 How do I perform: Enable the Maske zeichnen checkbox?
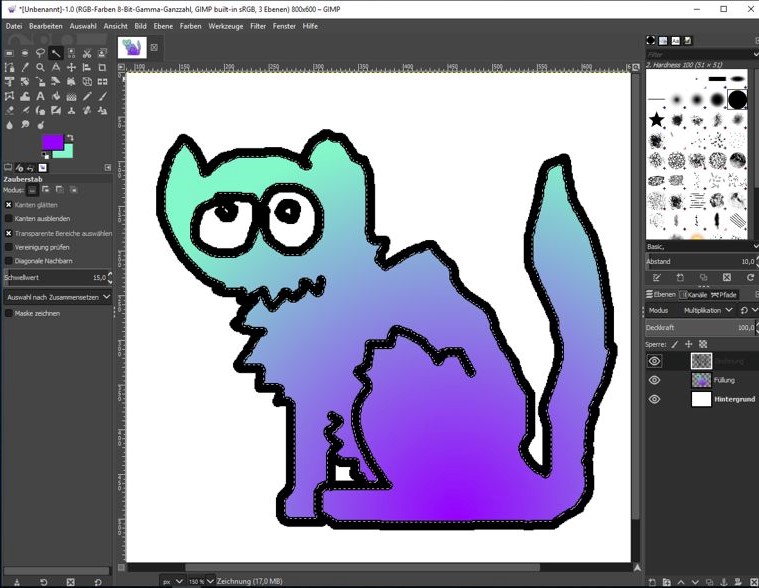click(x=9, y=313)
